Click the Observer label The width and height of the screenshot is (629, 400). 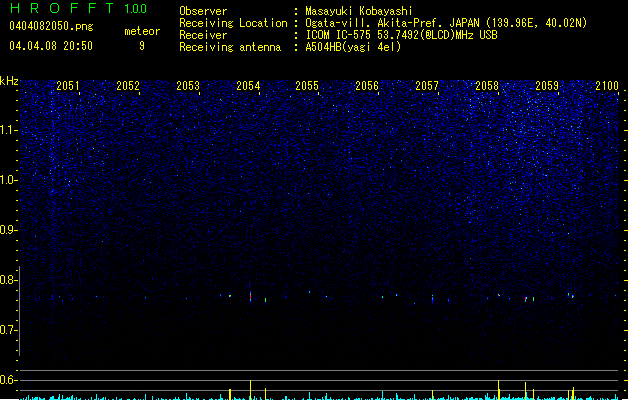coord(203,11)
